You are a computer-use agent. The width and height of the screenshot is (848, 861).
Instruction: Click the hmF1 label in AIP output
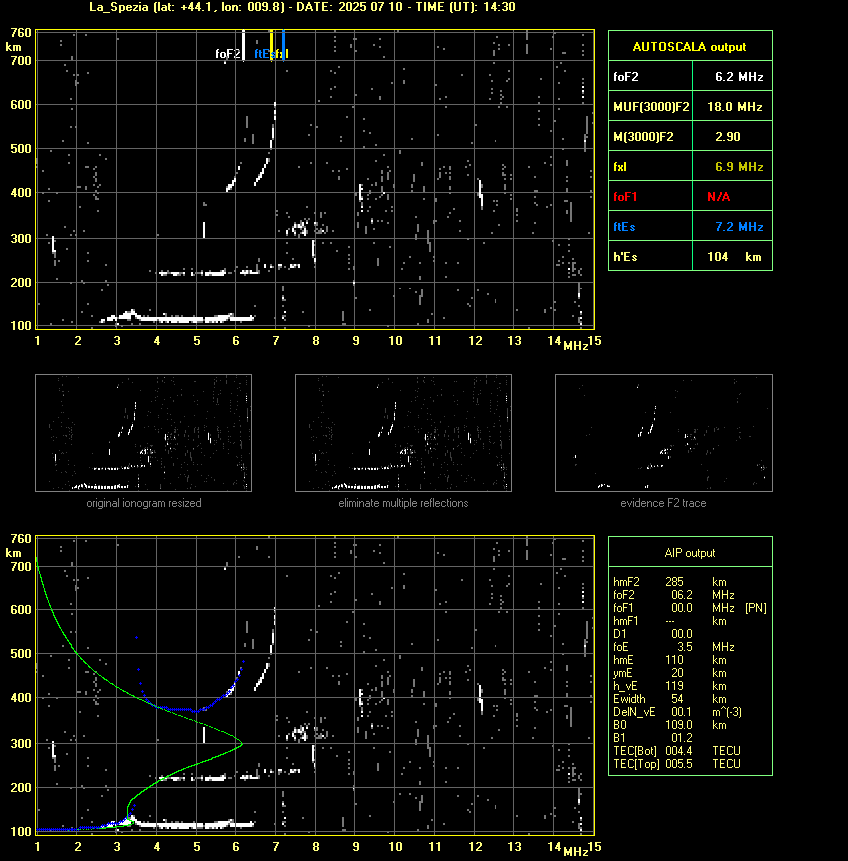click(626, 621)
